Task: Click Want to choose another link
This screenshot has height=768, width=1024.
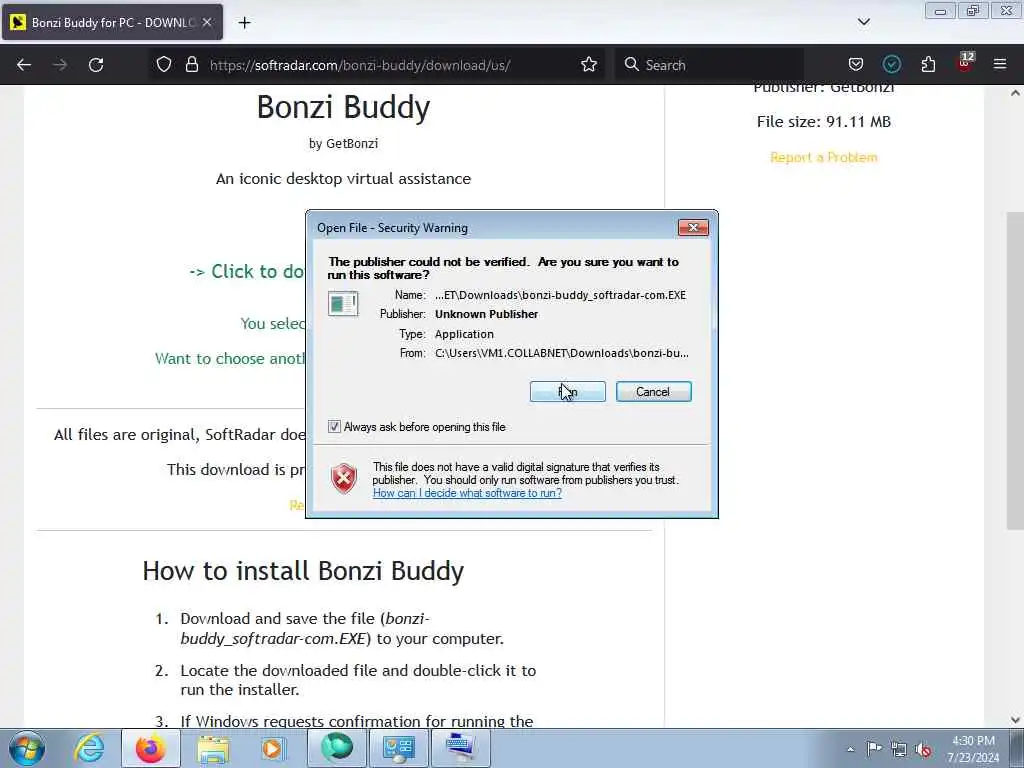Action: click(230, 359)
